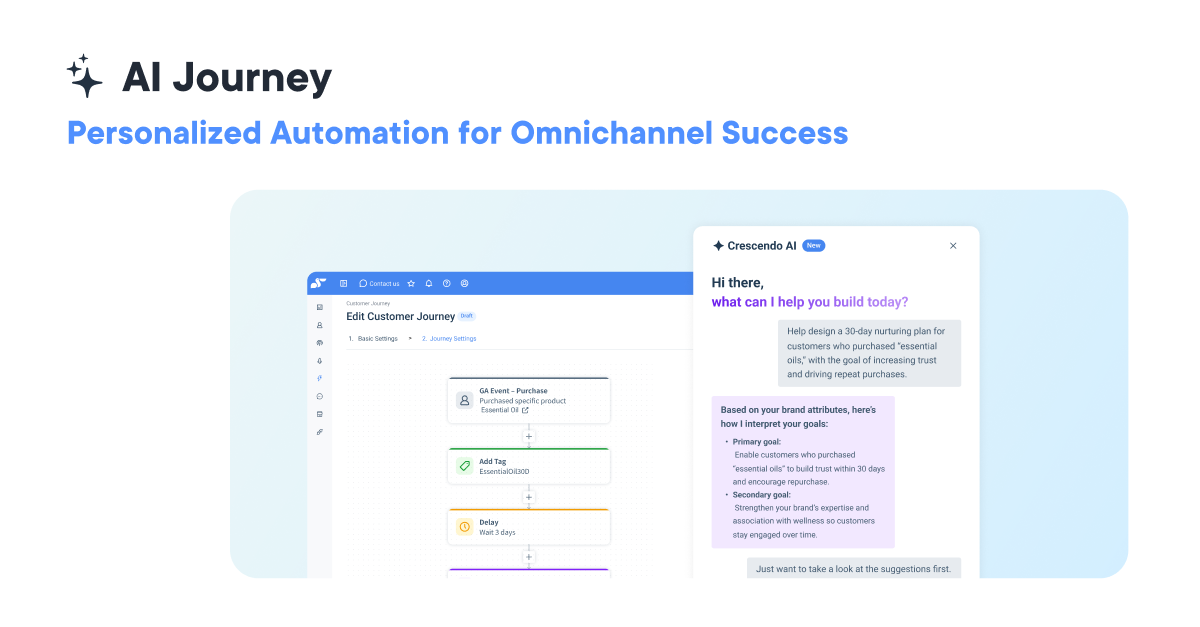
Task: Click the person icon in left sidebar
Action: coord(320,325)
